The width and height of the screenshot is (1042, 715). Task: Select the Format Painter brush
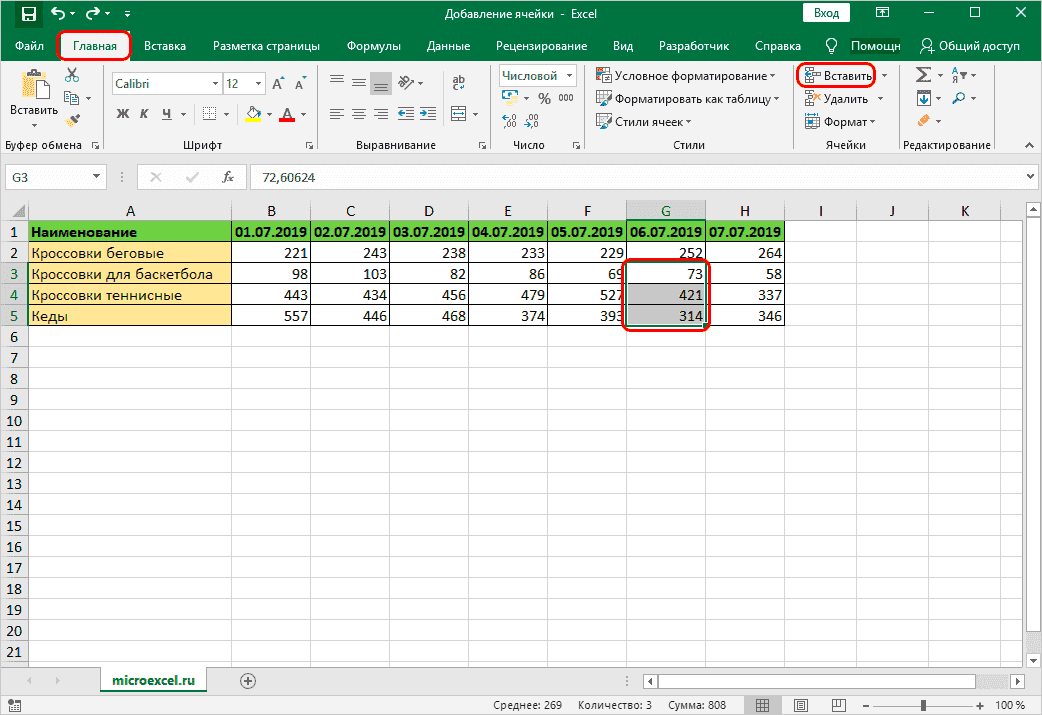pyautogui.click(x=72, y=120)
